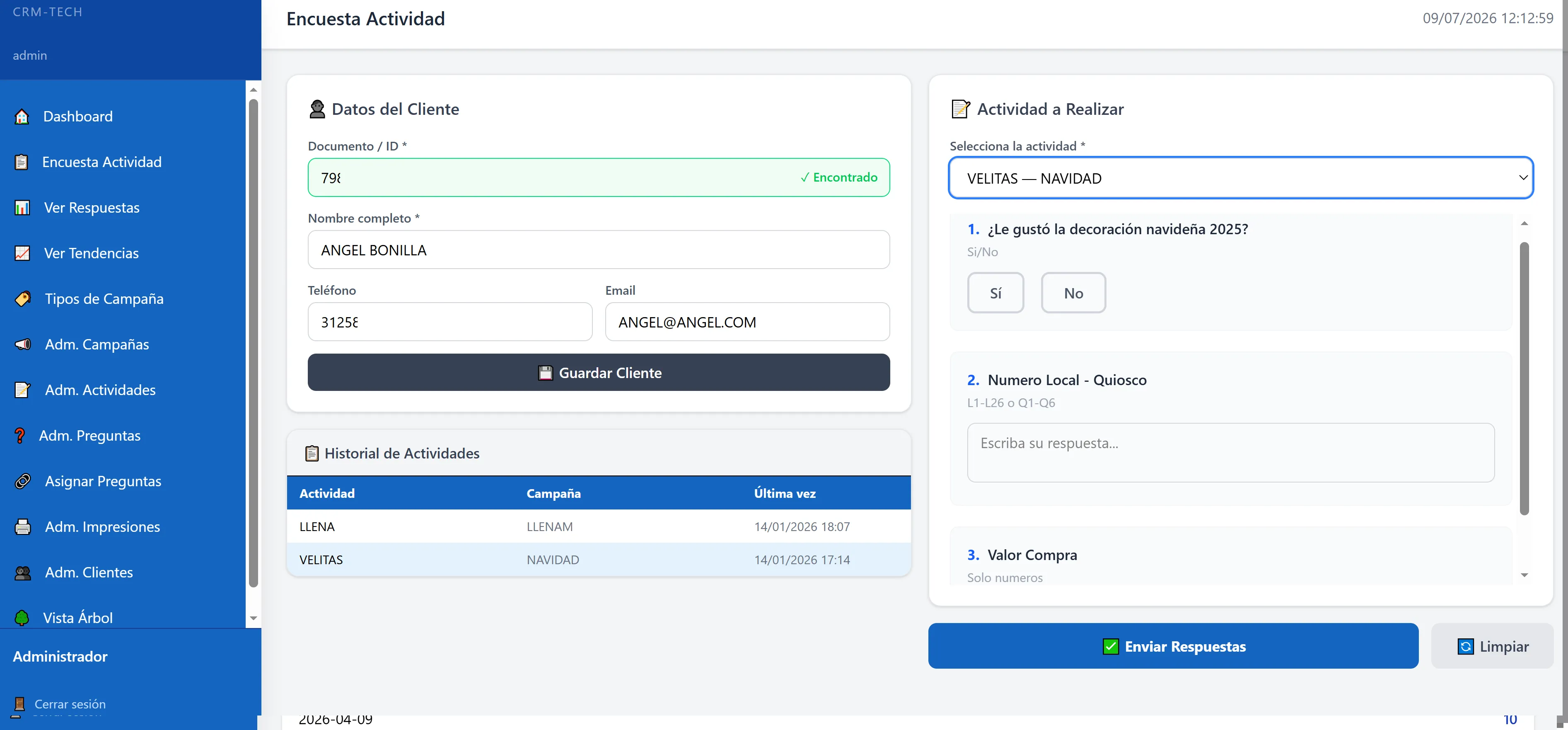1568x730 pixels.
Task: Select the VELITAS row in Historial
Action: coord(598,560)
